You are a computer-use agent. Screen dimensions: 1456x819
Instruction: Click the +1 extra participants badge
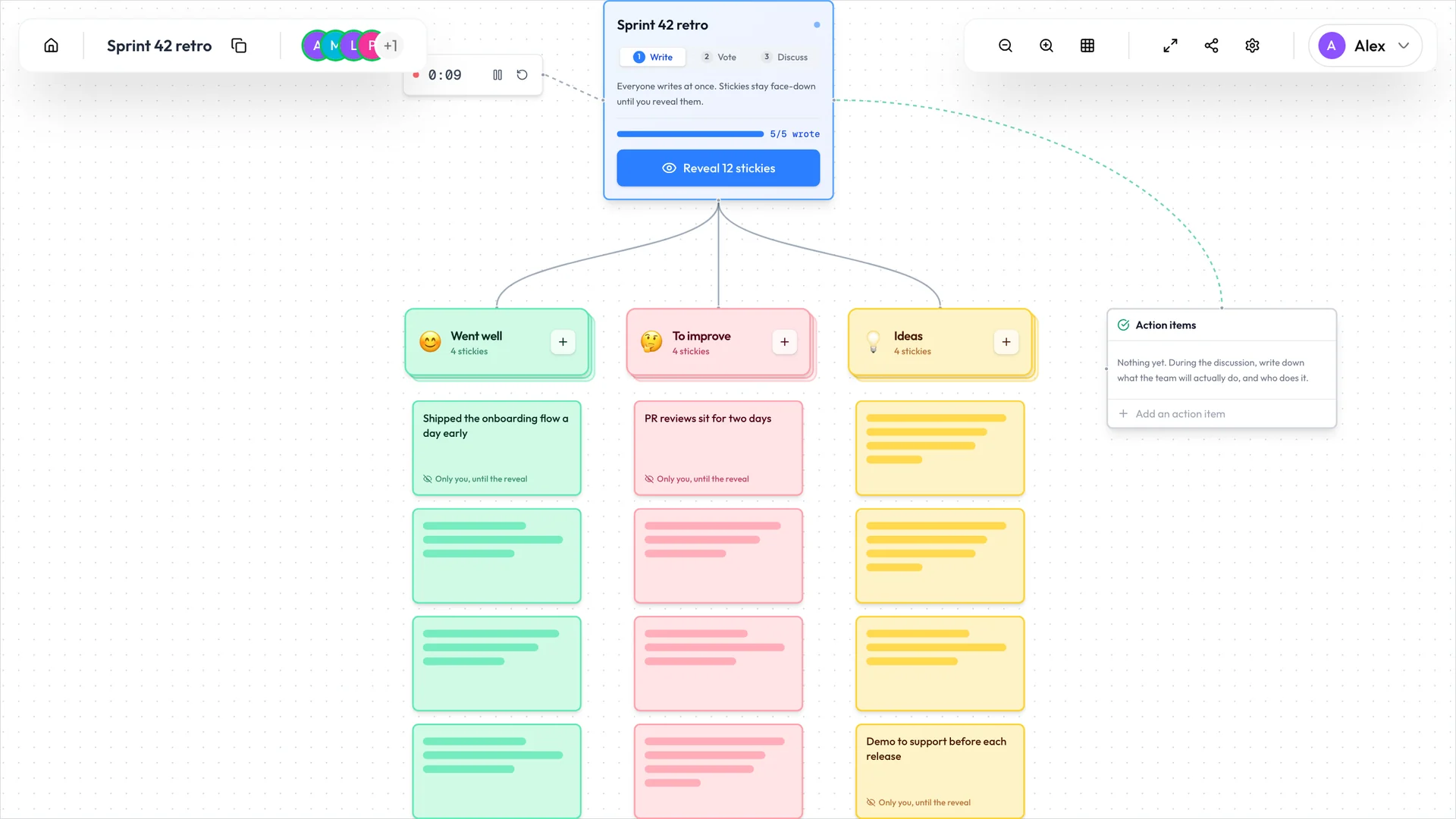pos(391,45)
